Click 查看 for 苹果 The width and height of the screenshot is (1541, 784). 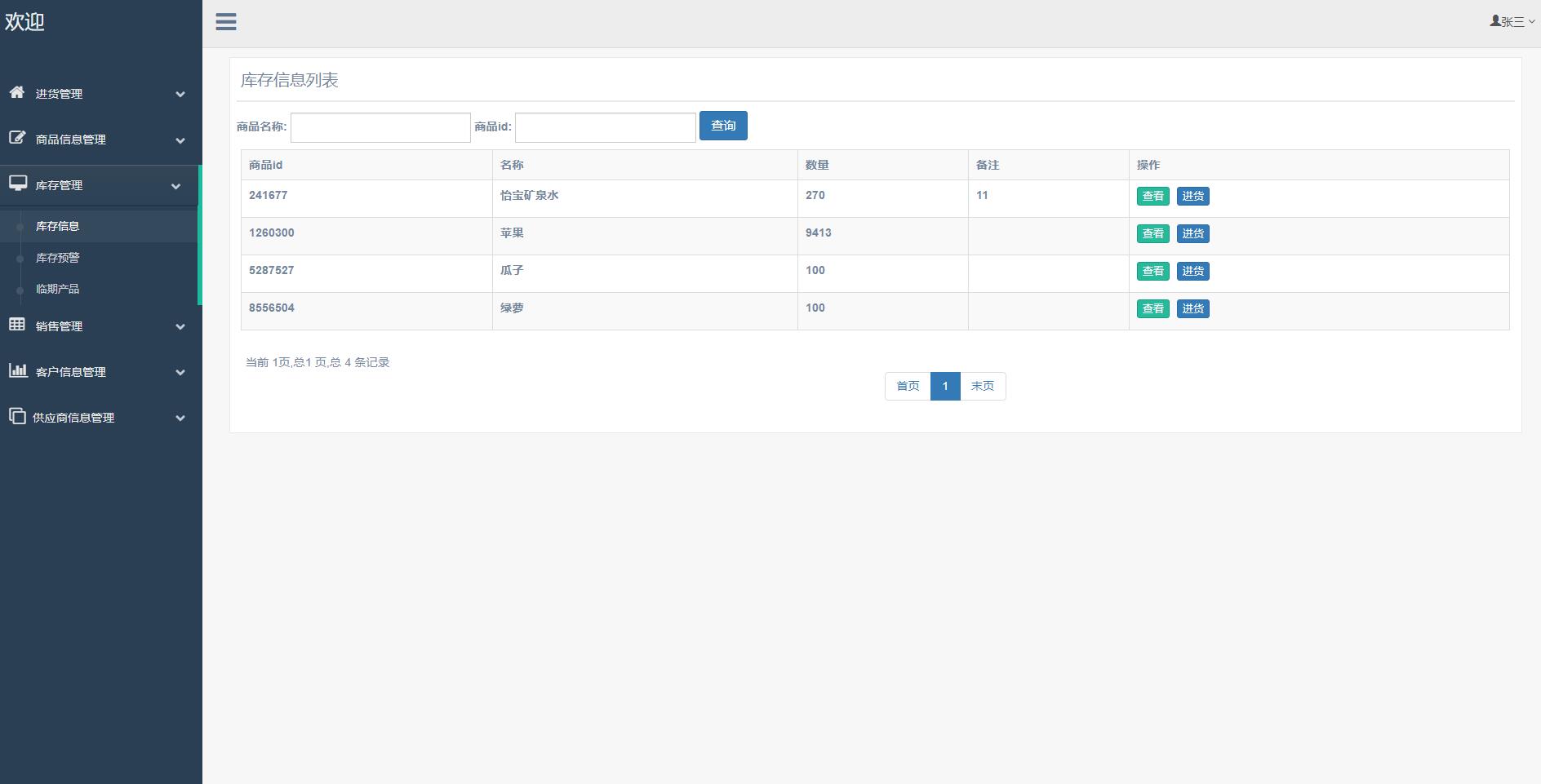[1153, 233]
